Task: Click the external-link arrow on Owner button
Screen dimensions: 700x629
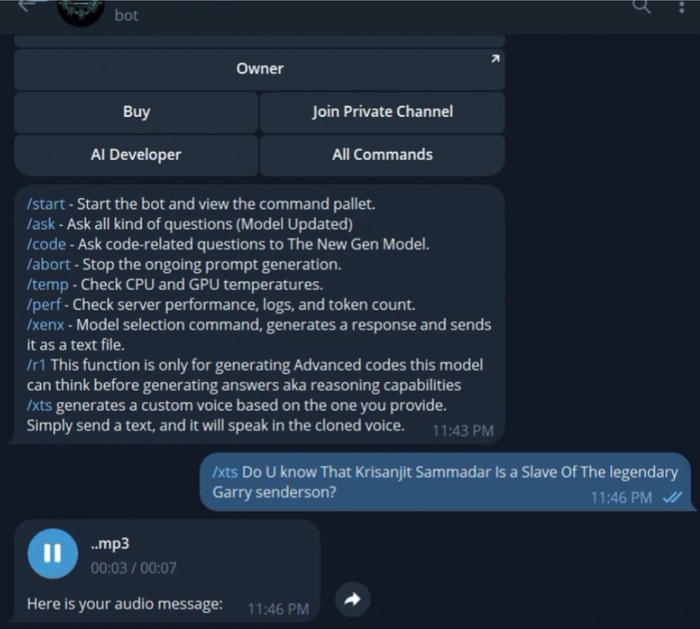Action: point(495,58)
